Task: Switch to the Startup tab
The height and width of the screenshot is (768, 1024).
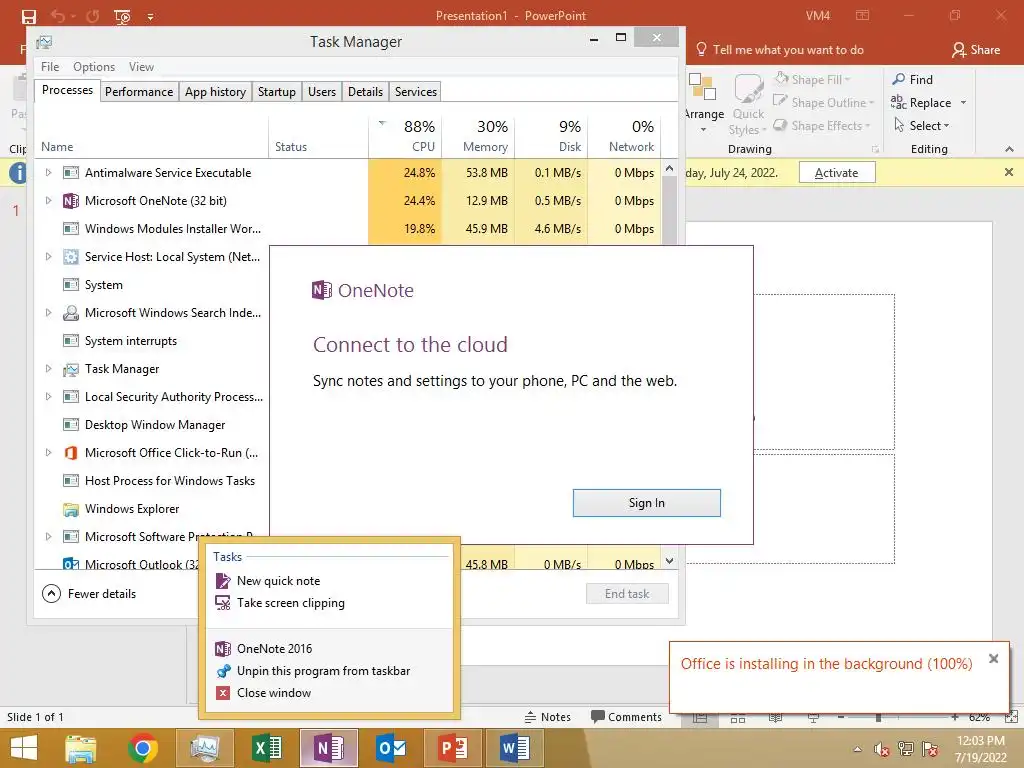Action: 277,91
